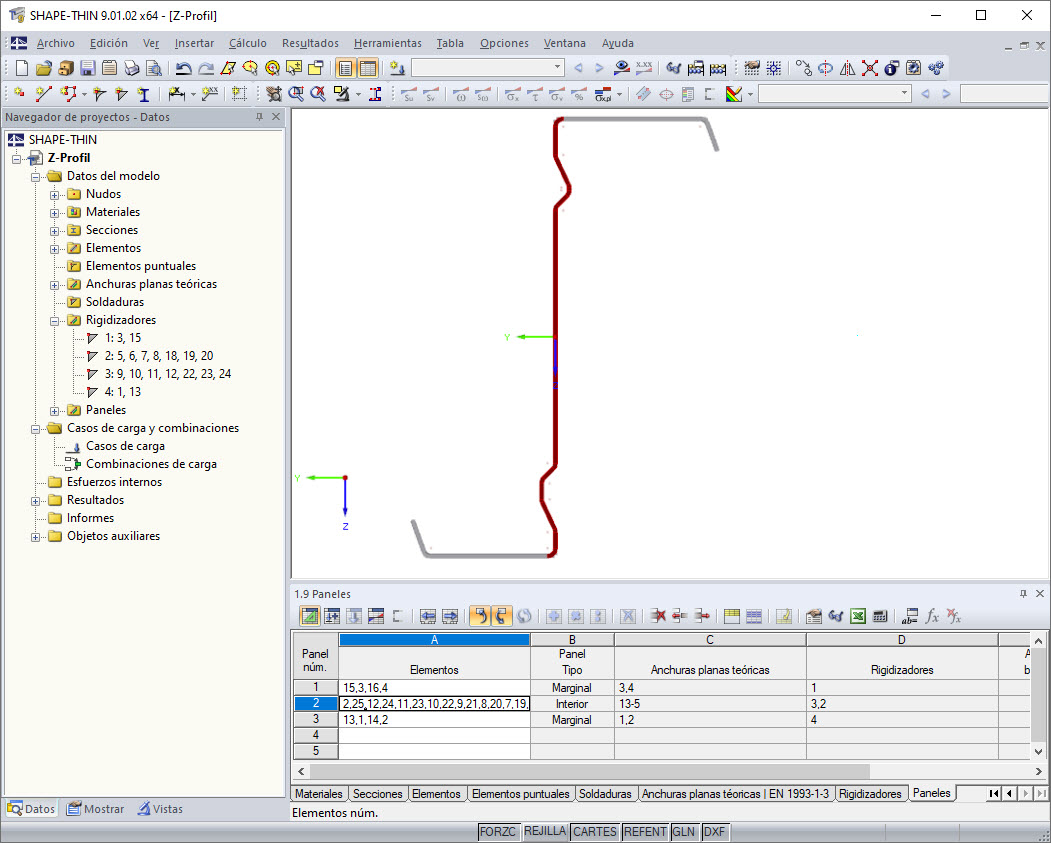Toggle the highlighted right-curved arrow sync button
The width and height of the screenshot is (1051, 843).
pos(501,616)
